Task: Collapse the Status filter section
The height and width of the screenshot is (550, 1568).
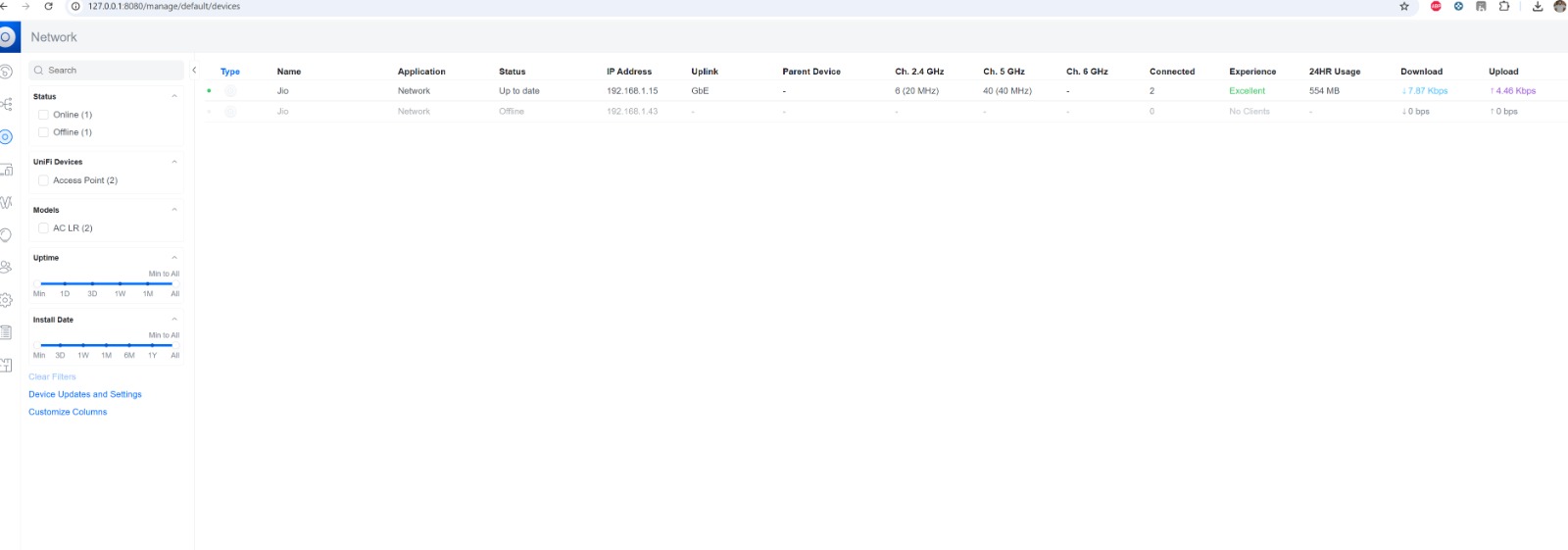Action: (174, 96)
